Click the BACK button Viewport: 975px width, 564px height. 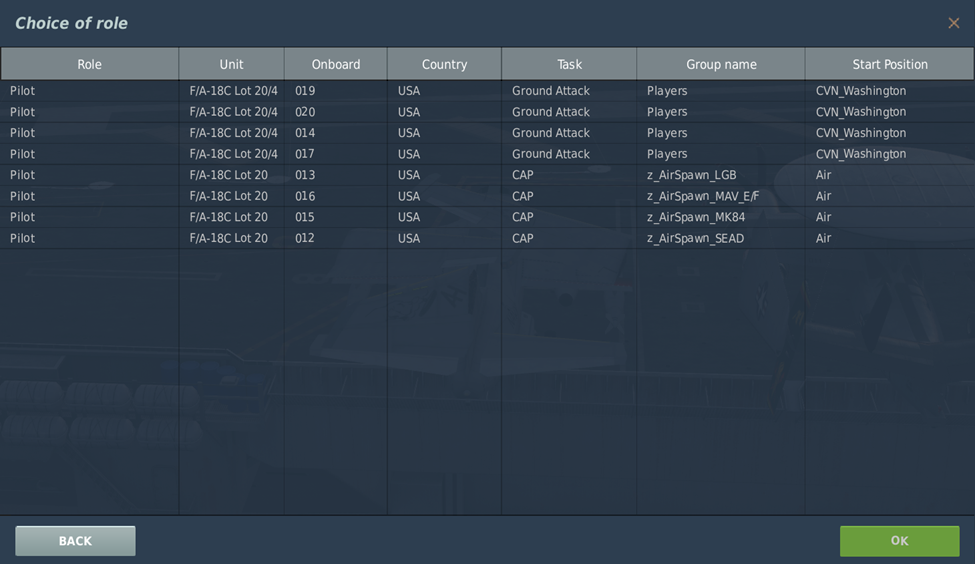click(x=75, y=541)
